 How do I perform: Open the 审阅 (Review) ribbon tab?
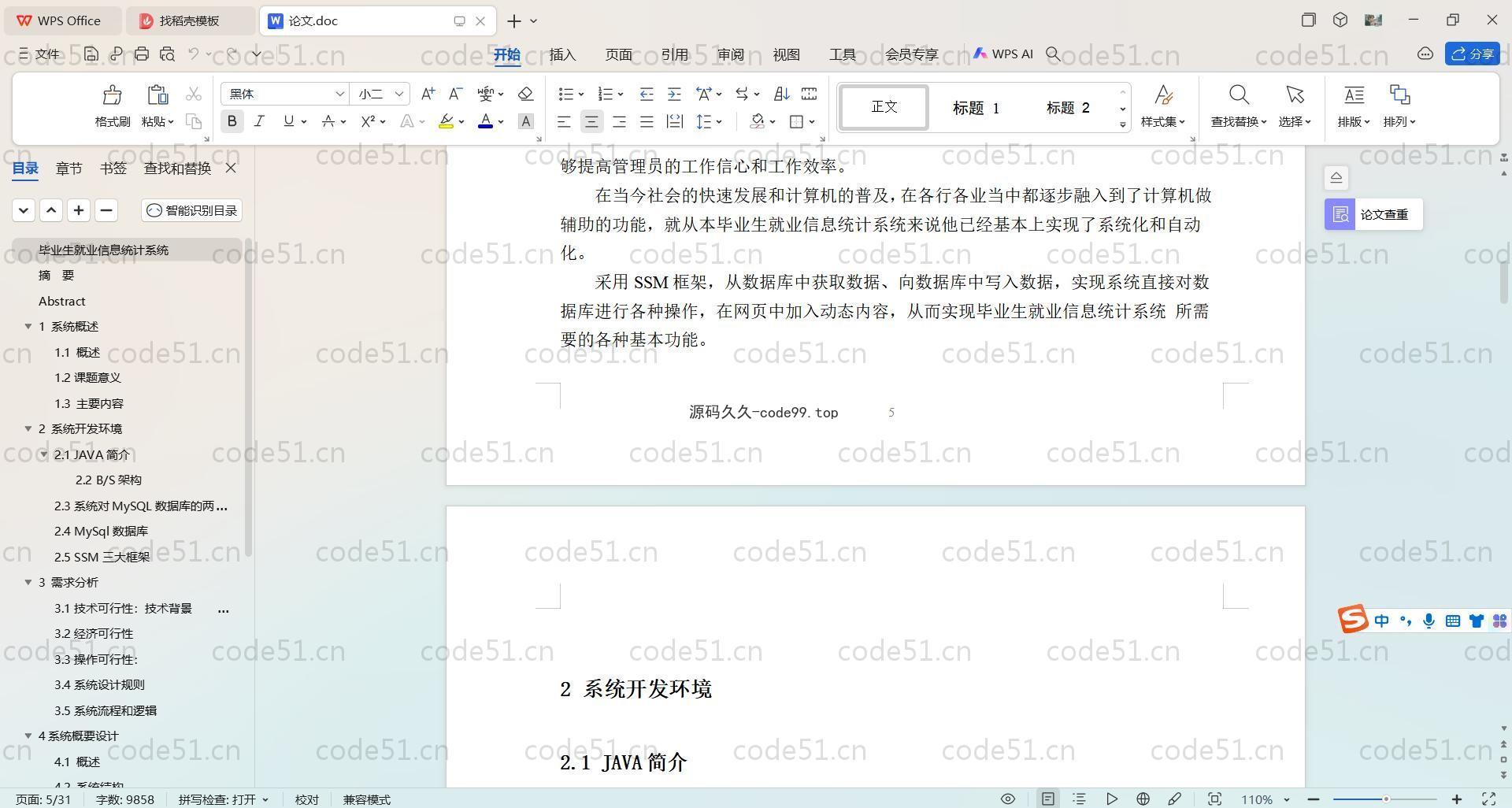tap(730, 54)
